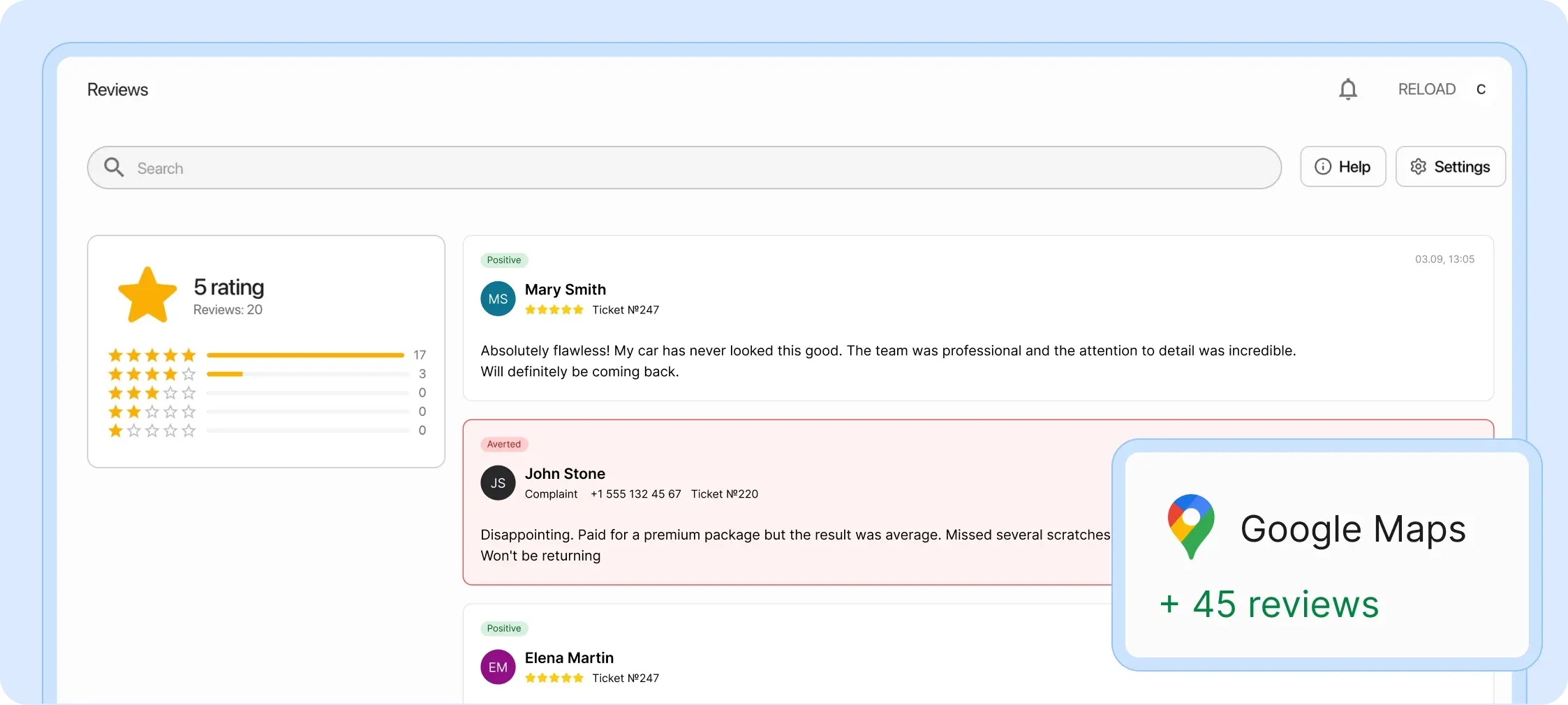The image size is (1568, 705).
Task: Select the Averted tag on John Stone's review
Action: 504,444
